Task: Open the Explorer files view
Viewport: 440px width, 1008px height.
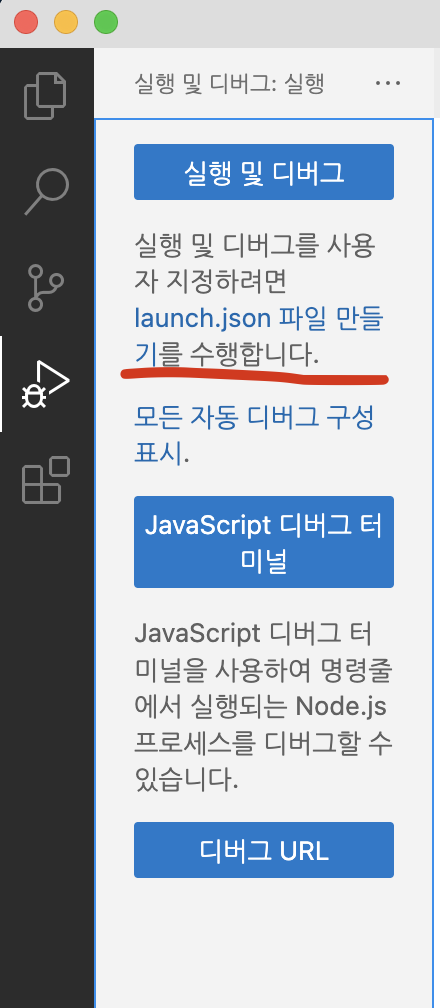Action: coord(45,96)
